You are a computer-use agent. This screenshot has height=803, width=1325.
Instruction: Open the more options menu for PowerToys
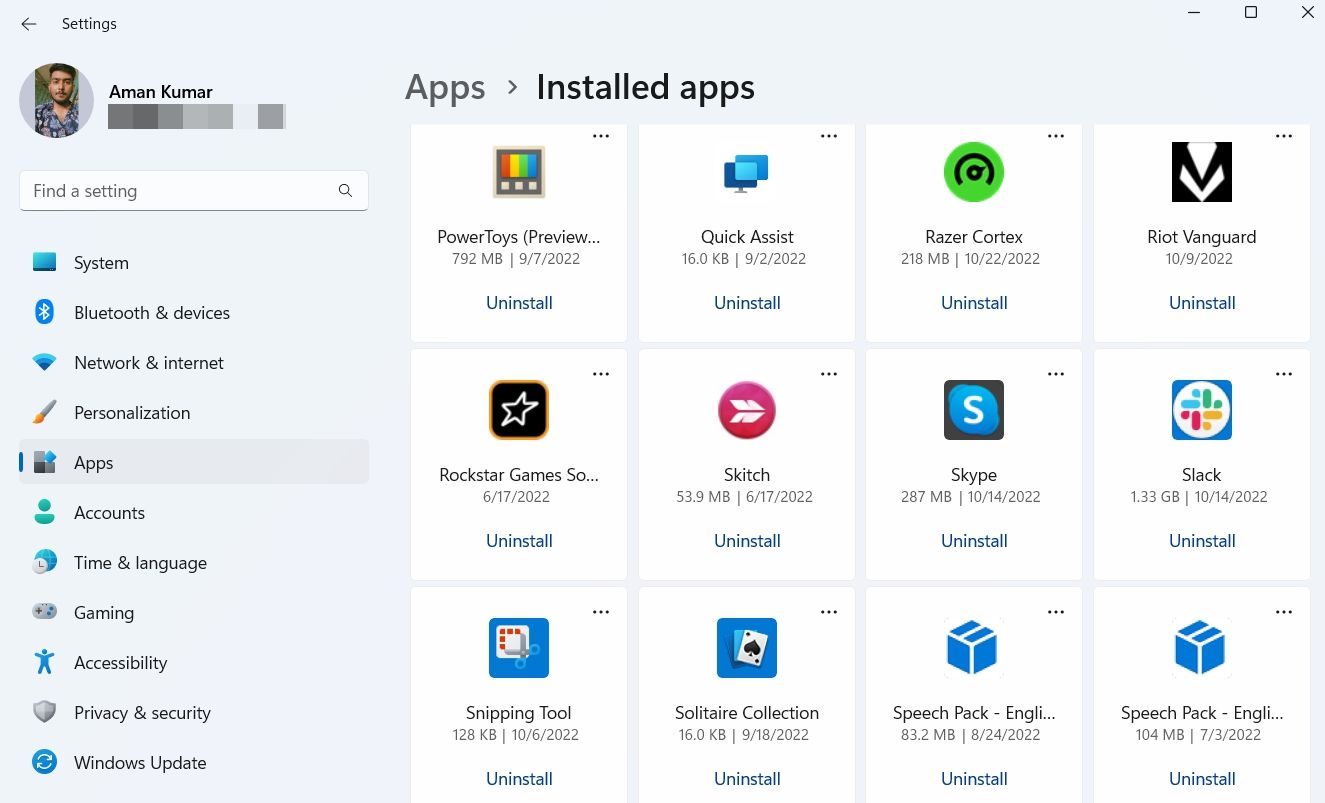[601, 136]
